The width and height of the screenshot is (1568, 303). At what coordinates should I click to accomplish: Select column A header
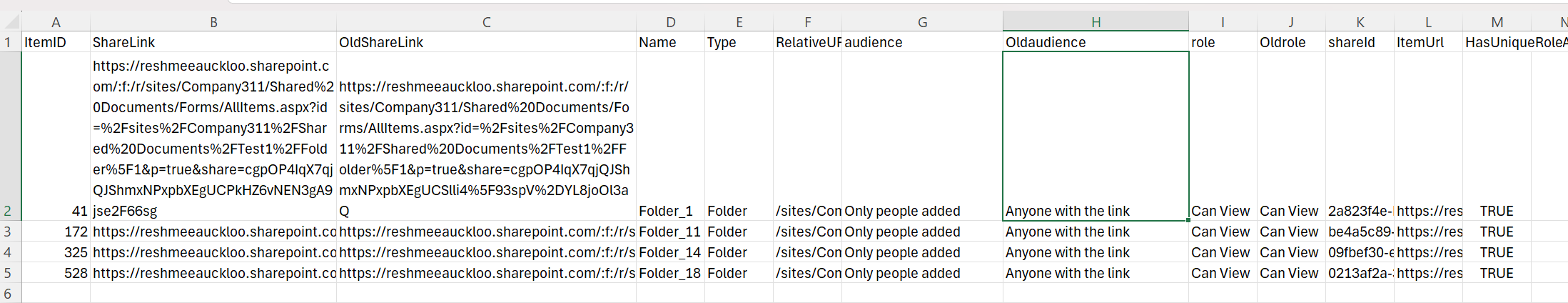(56, 21)
